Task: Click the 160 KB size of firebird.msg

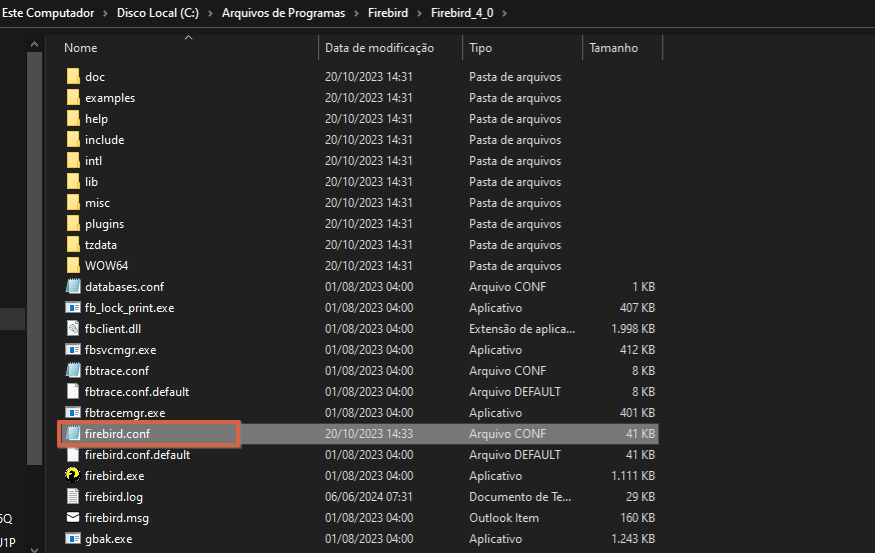Action: [637, 518]
